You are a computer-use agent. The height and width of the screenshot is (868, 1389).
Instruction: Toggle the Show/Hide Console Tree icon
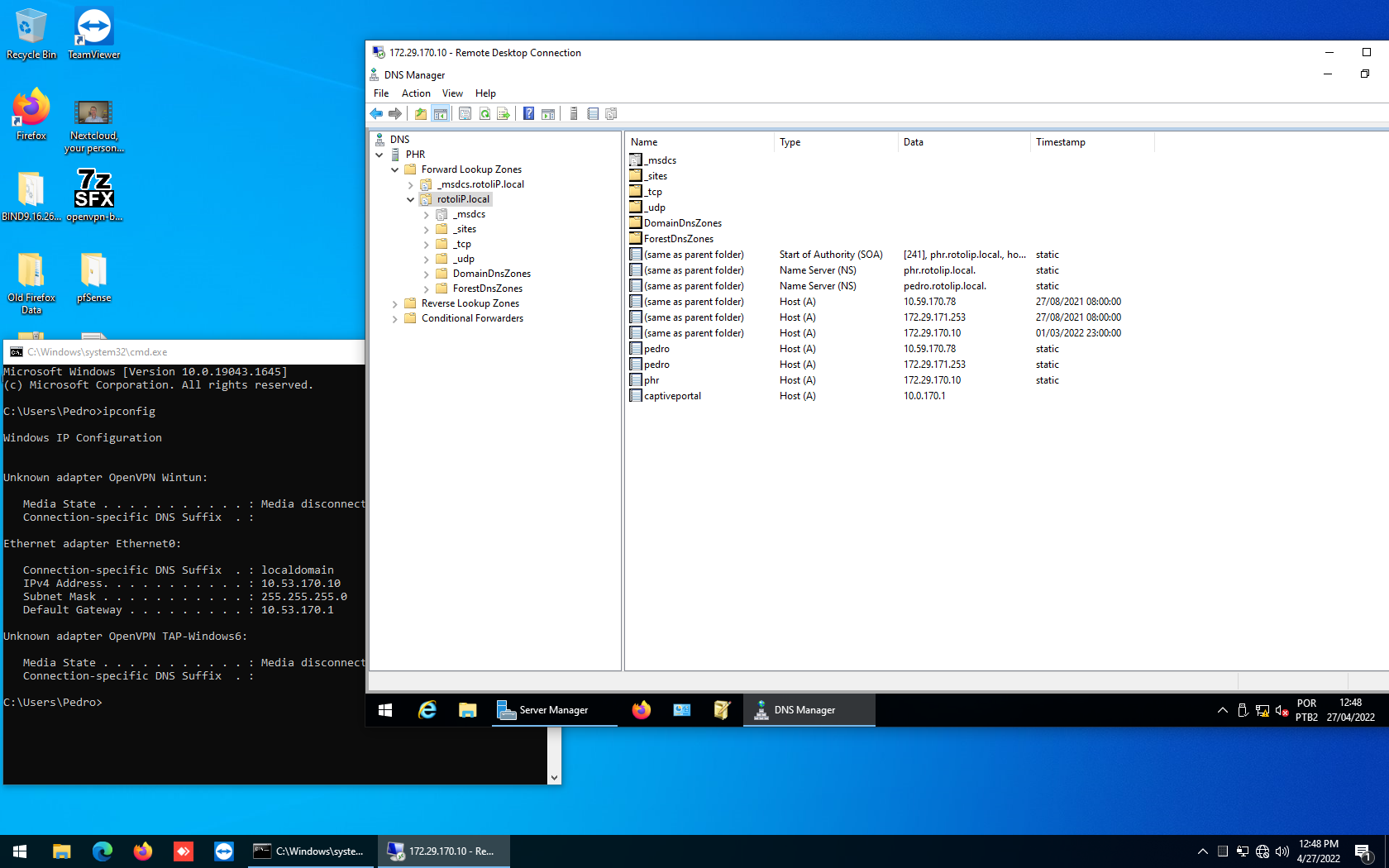[x=441, y=113]
